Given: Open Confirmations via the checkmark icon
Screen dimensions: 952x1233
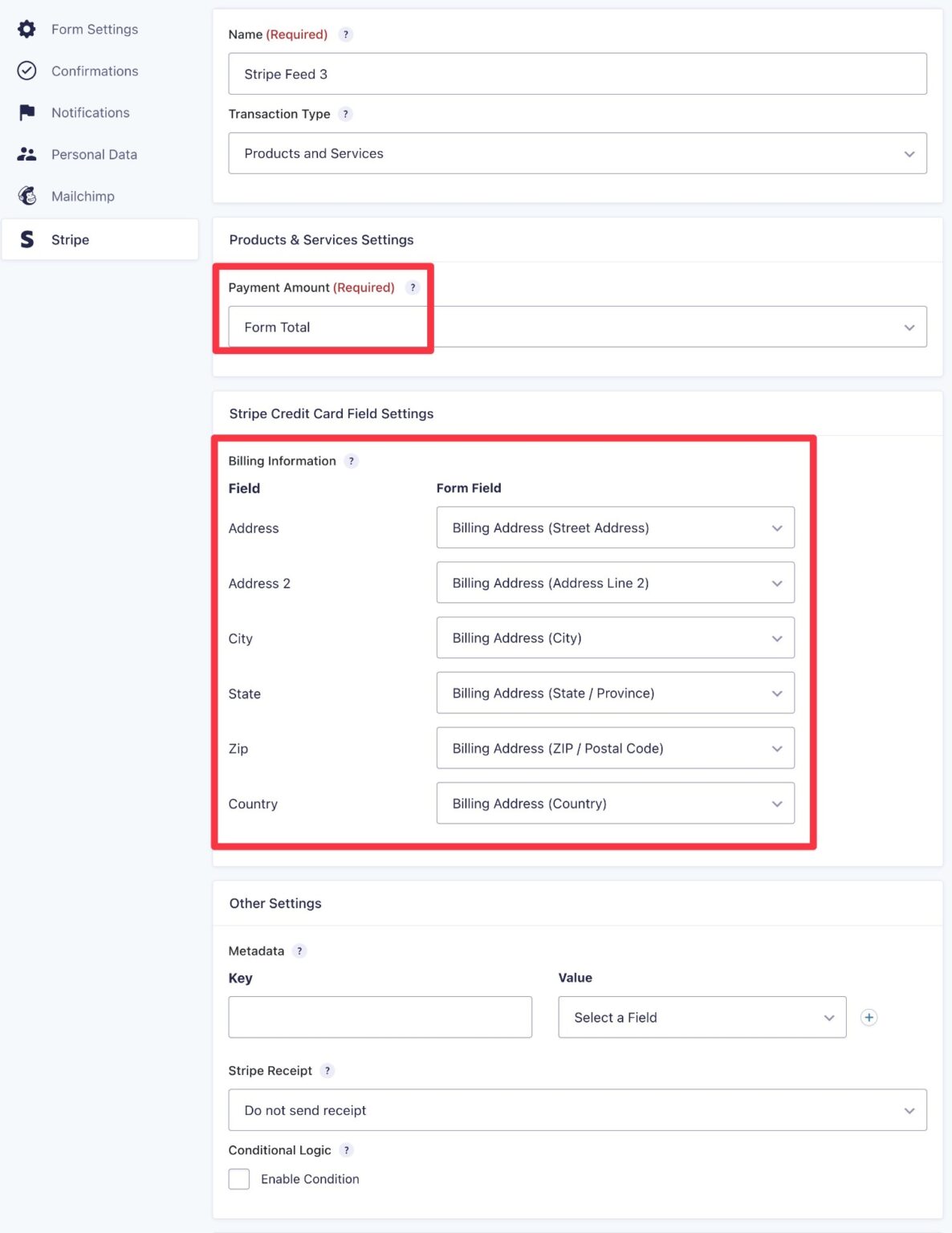Looking at the screenshot, I should (x=26, y=71).
